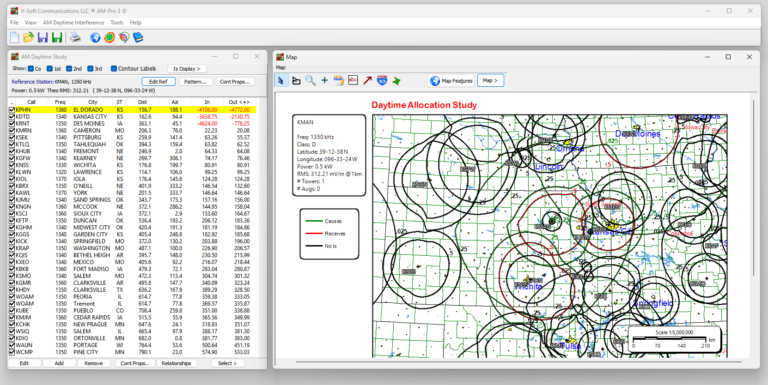Open the Ix Display > menu button
Viewport: 768px width, 385px height.
click(187, 69)
